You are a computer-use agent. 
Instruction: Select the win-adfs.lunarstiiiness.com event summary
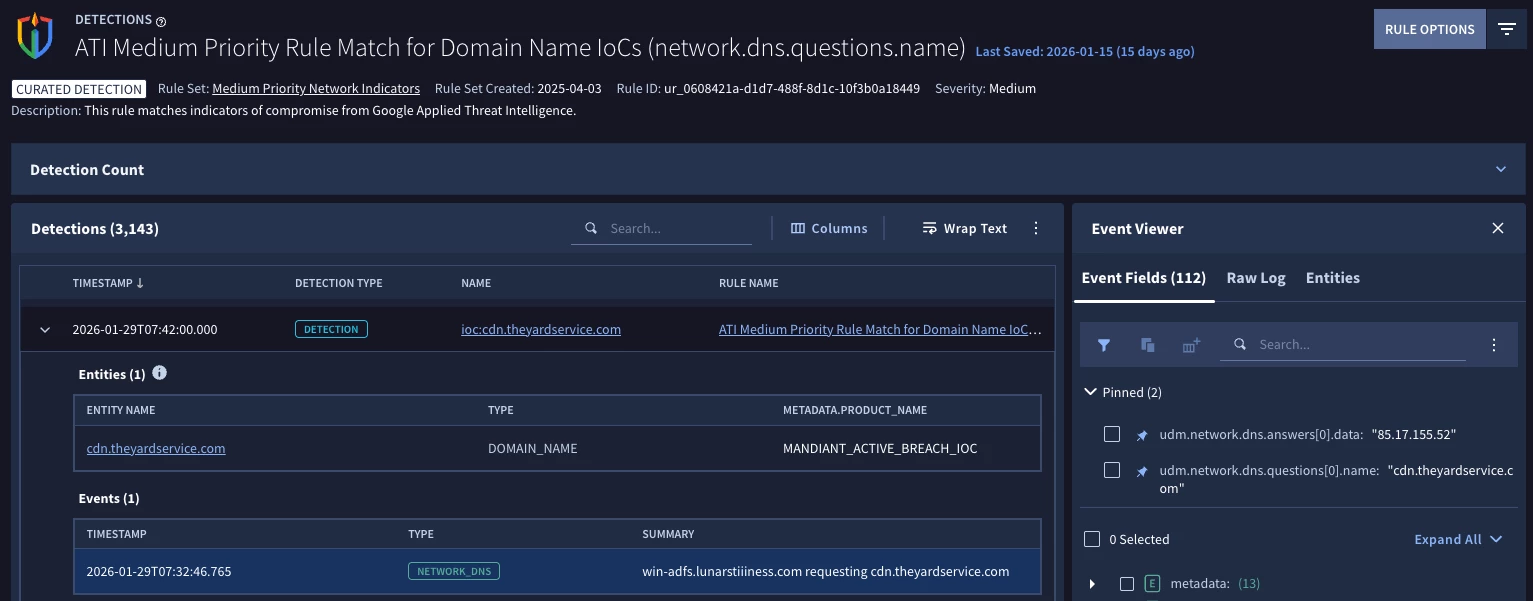pyautogui.click(x=825, y=571)
